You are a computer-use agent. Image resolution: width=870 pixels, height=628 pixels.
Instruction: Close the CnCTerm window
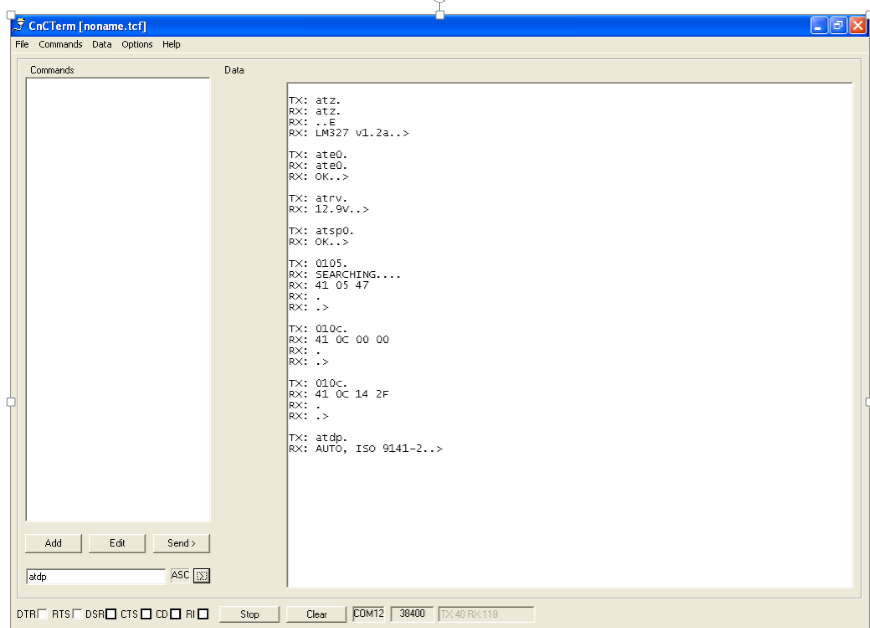tap(858, 26)
